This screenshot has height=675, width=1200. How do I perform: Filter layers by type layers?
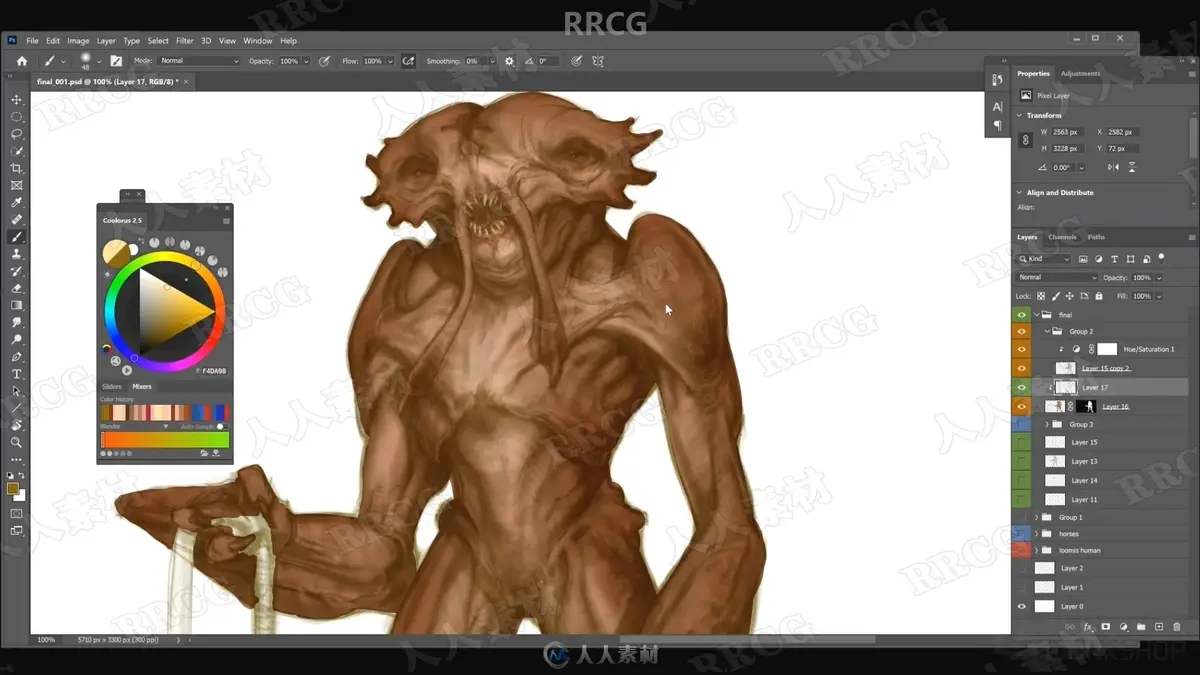pyautogui.click(x=1115, y=259)
